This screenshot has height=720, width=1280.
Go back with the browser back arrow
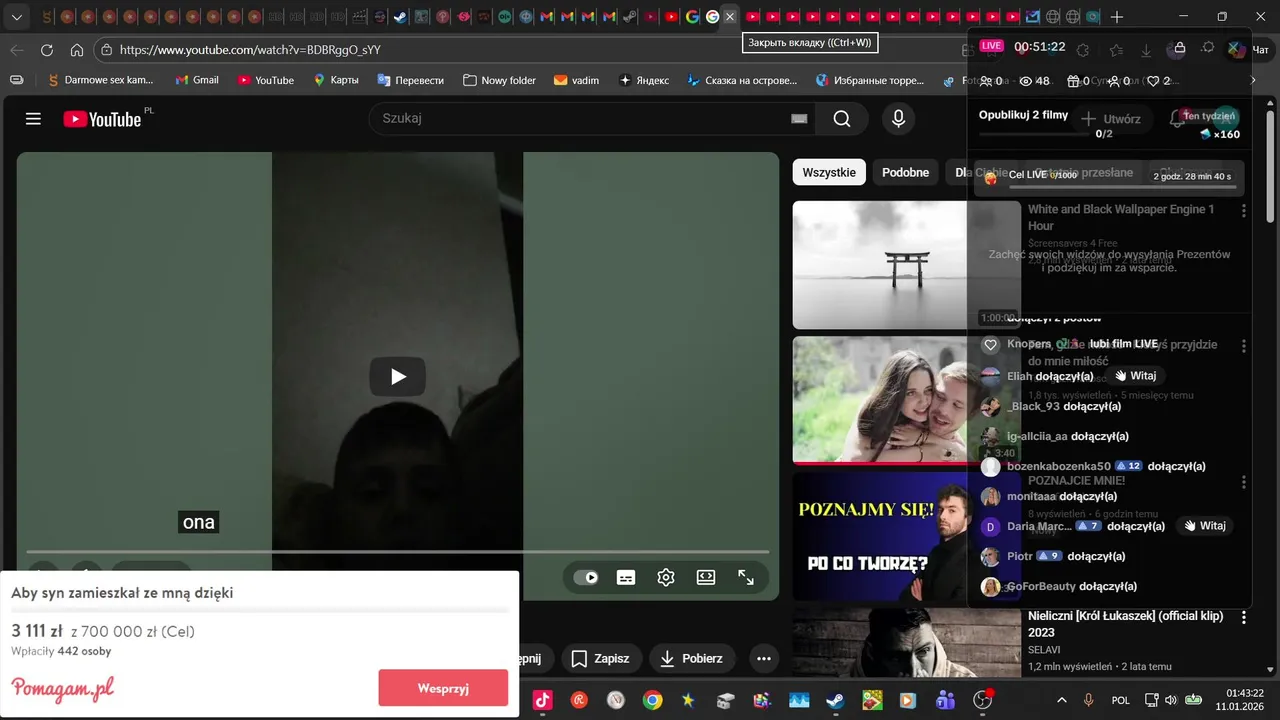(x=17, y=50)
